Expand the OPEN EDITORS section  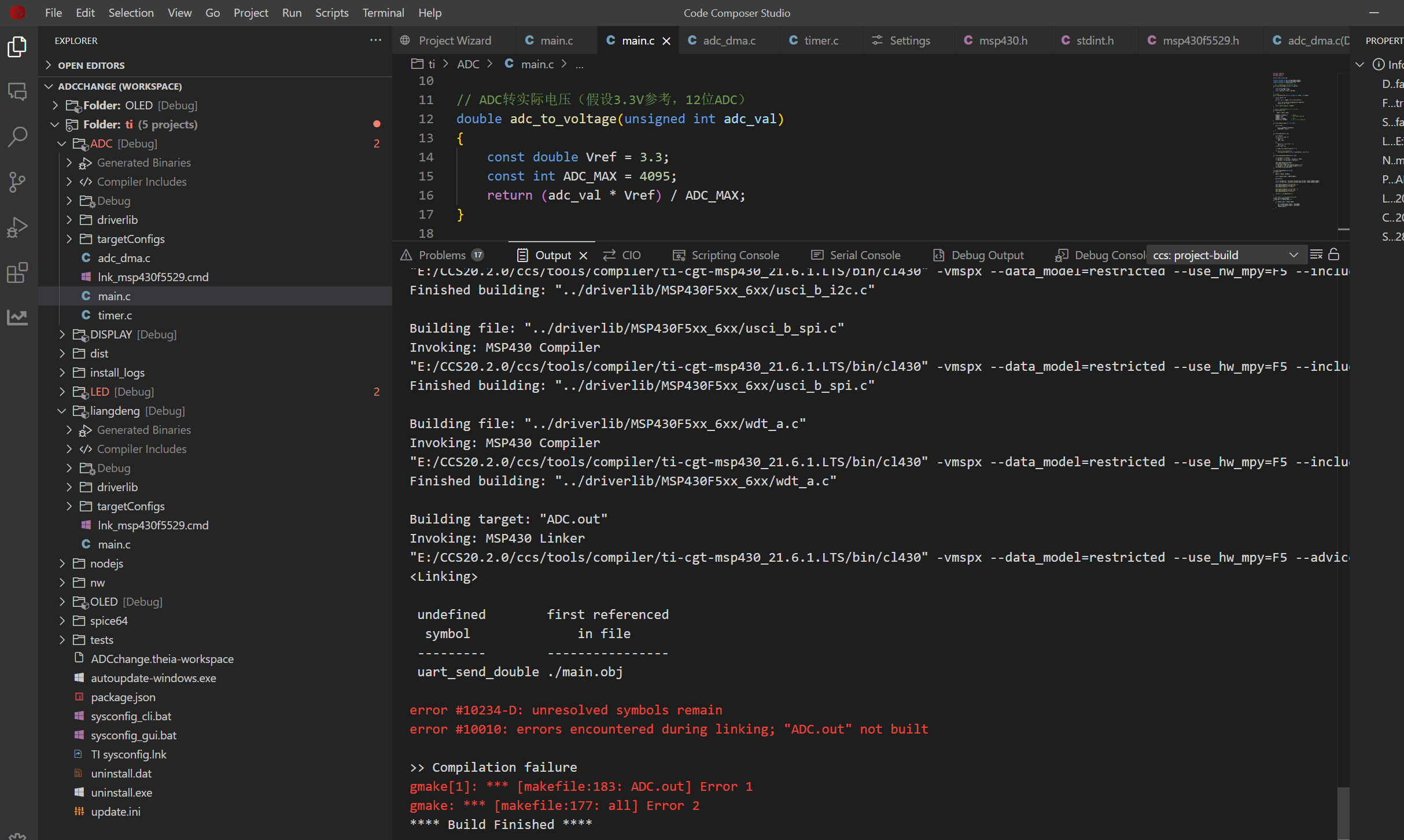tap(91, 65)
